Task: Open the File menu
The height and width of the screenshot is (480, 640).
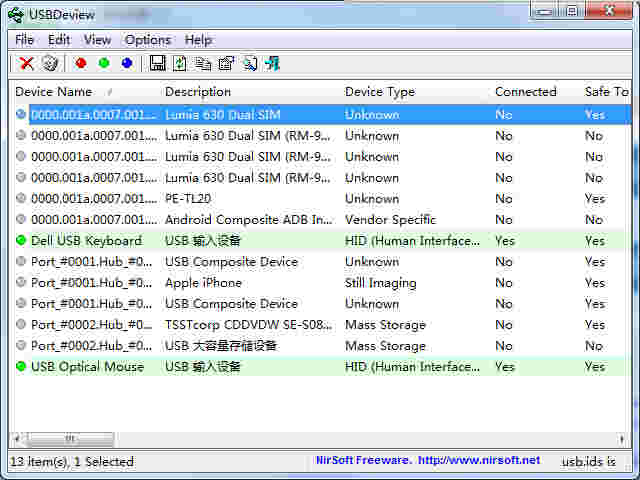Action: pos(24,40)
